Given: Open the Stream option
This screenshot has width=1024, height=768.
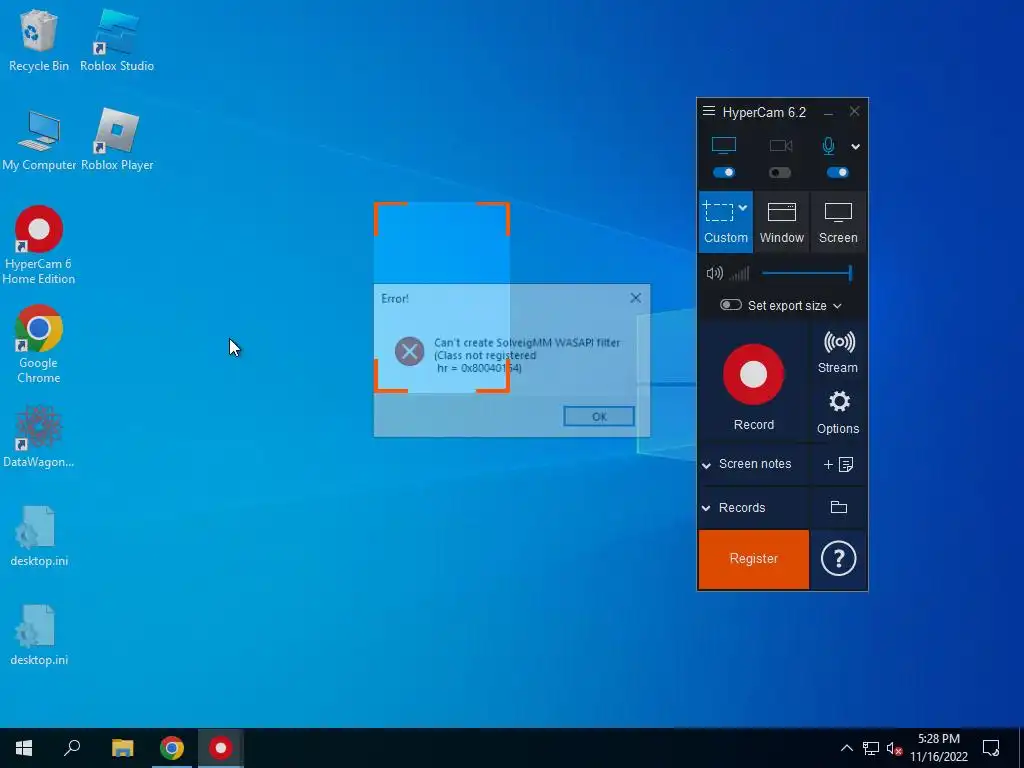Looking at the screenshot, I should [838, 352].
